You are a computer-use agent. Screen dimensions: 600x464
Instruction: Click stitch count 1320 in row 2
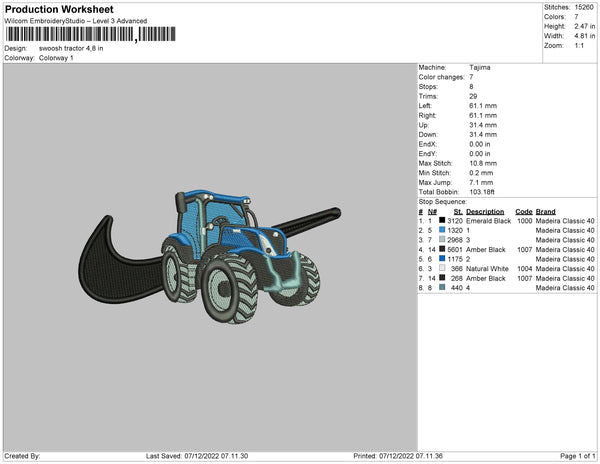tap(455, 230)
